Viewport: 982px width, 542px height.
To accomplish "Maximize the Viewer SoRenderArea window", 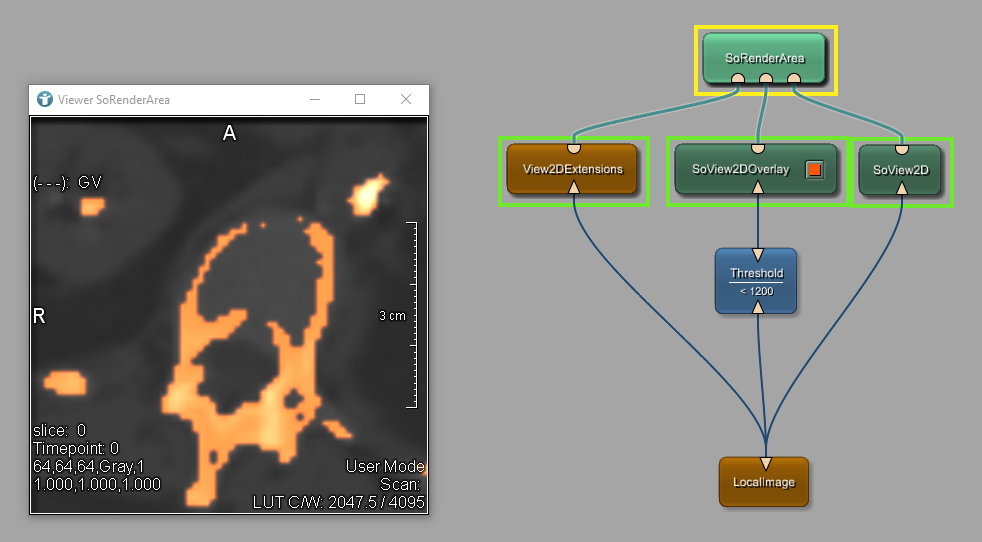I will [x=360, y=99].
